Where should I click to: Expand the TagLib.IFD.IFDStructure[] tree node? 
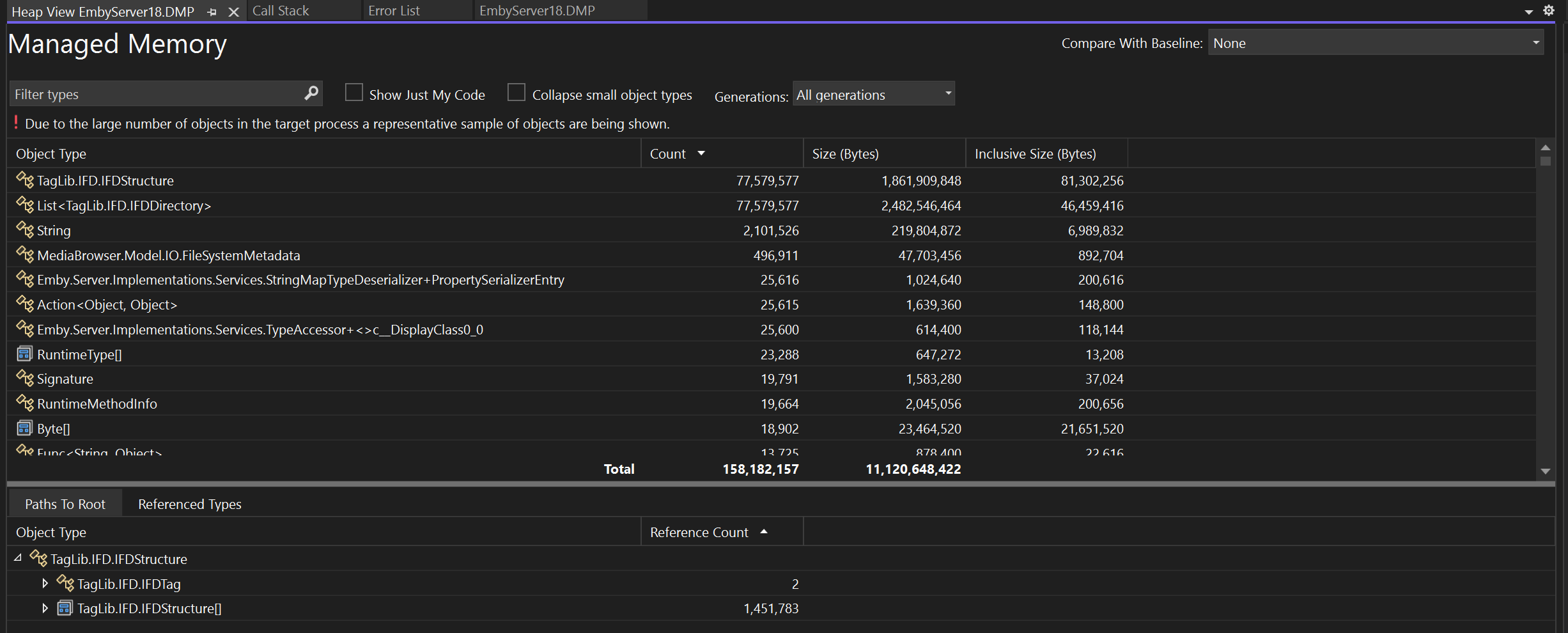pos(45,608)
